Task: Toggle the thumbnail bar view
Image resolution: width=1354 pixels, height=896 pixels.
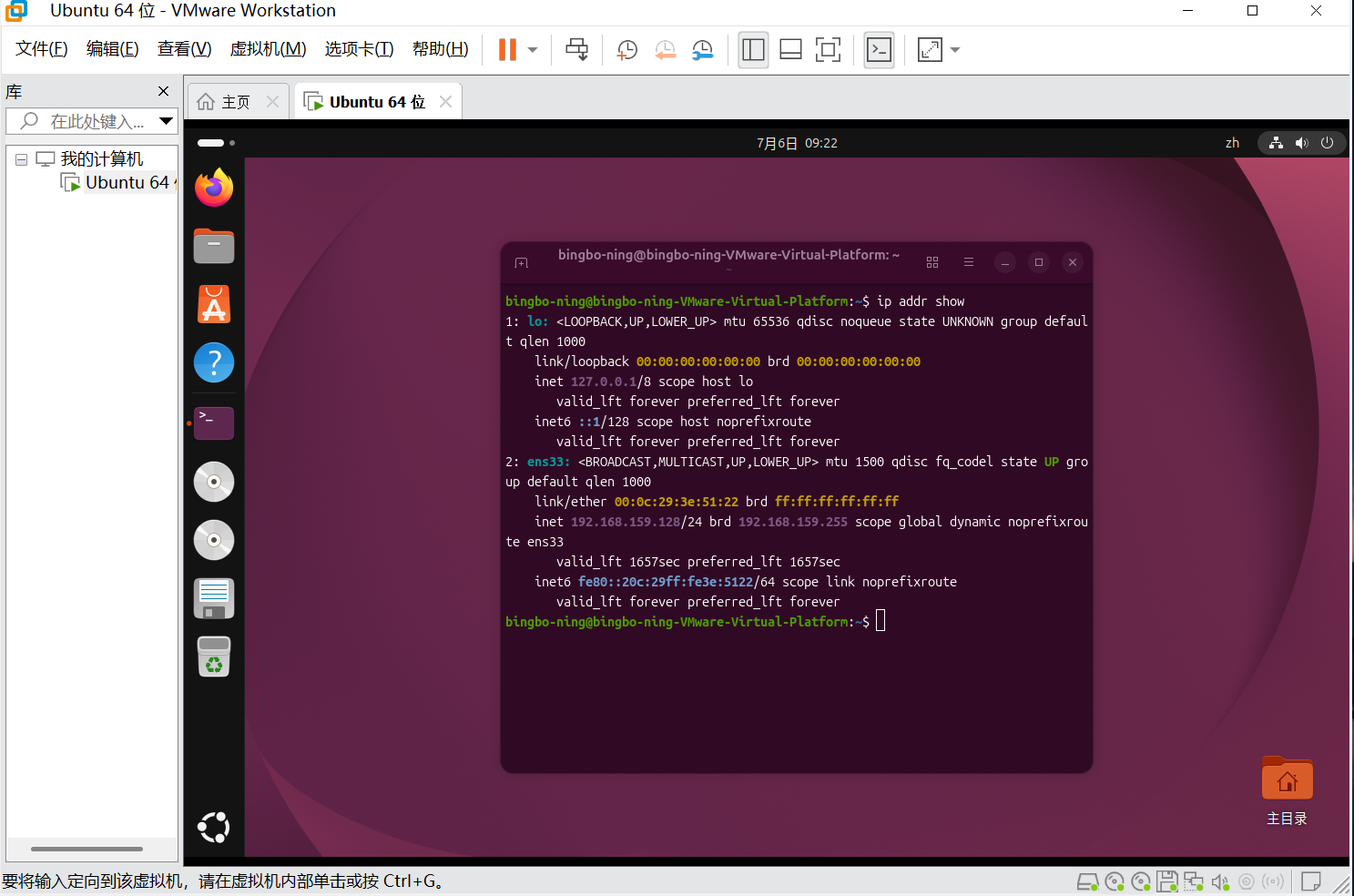Action: 790,49
